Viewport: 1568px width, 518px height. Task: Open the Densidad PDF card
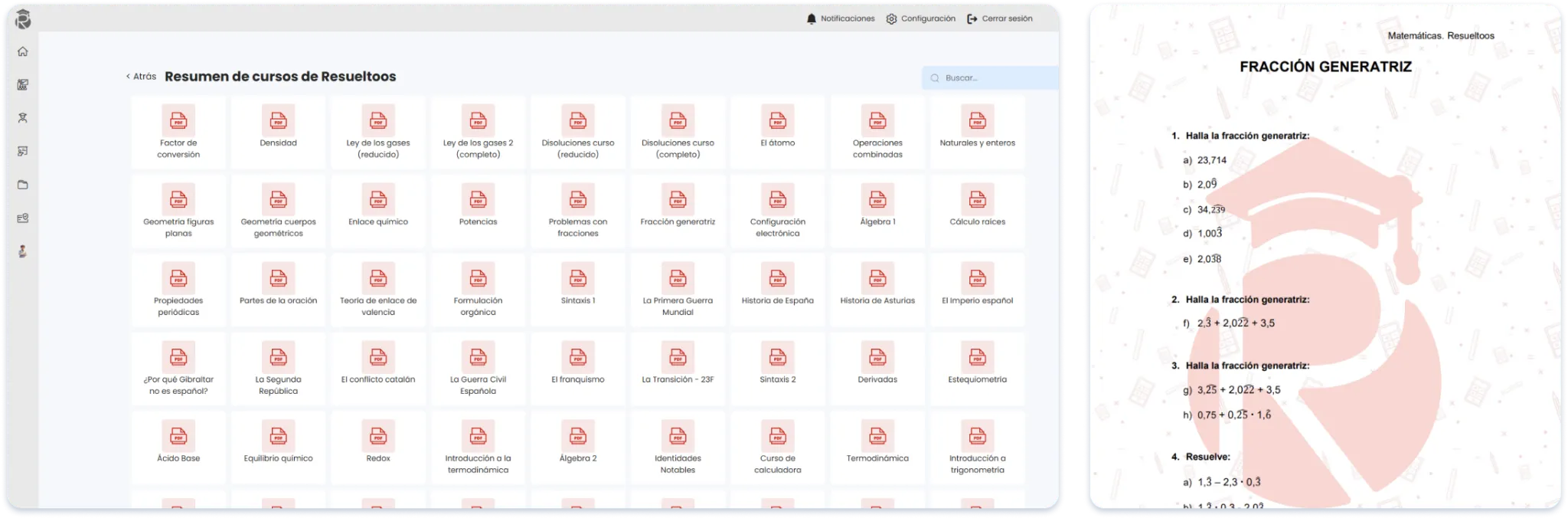[278, 129]
